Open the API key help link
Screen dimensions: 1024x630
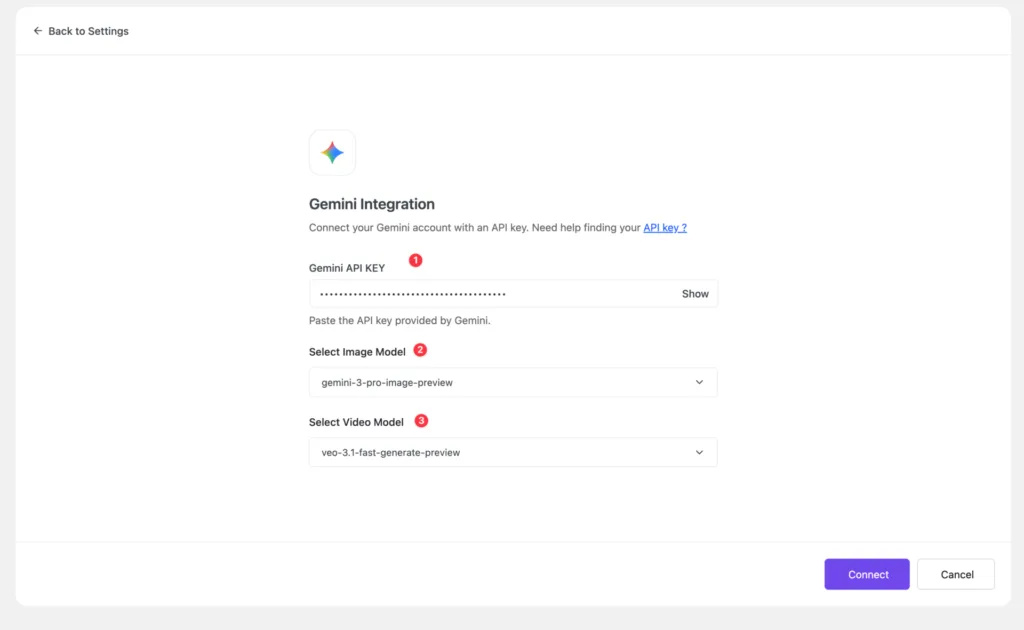(665, 227)
